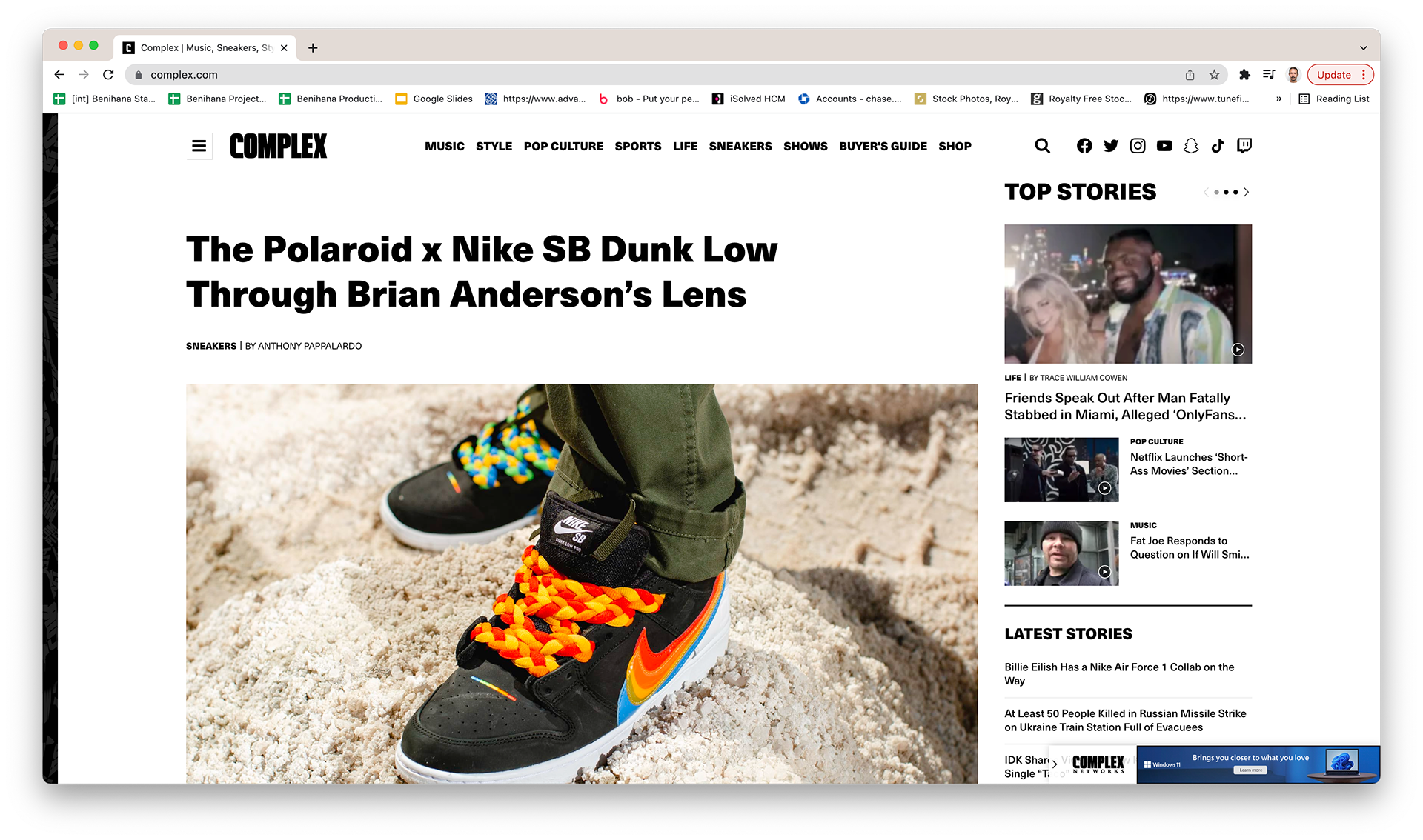Open the Royalty Free Stock bookmark
This screenshot has height=840, width=1423.
pos(1081,99)
